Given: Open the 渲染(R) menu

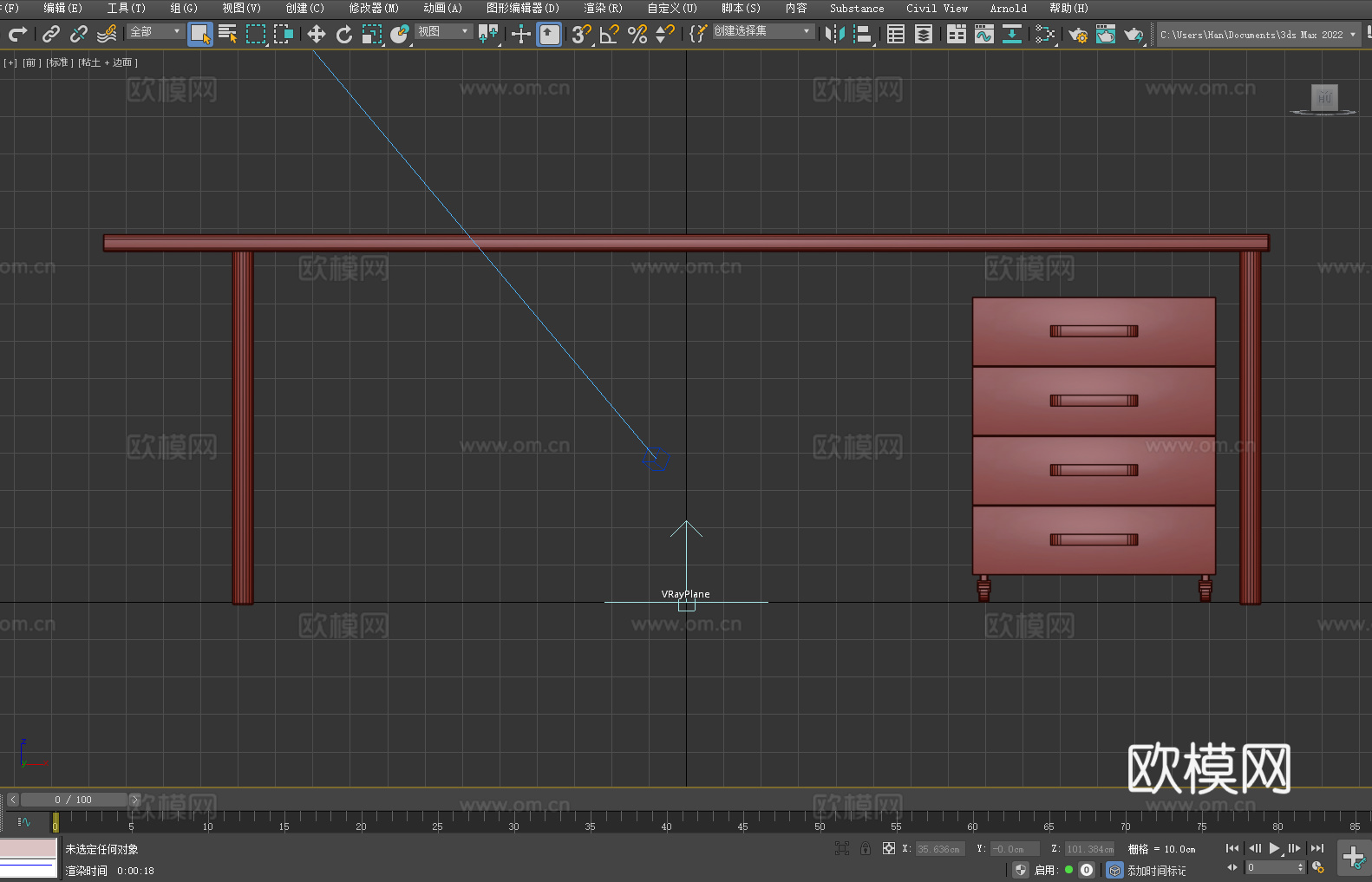Looking at the screenshot, I should tap(603, 8).
